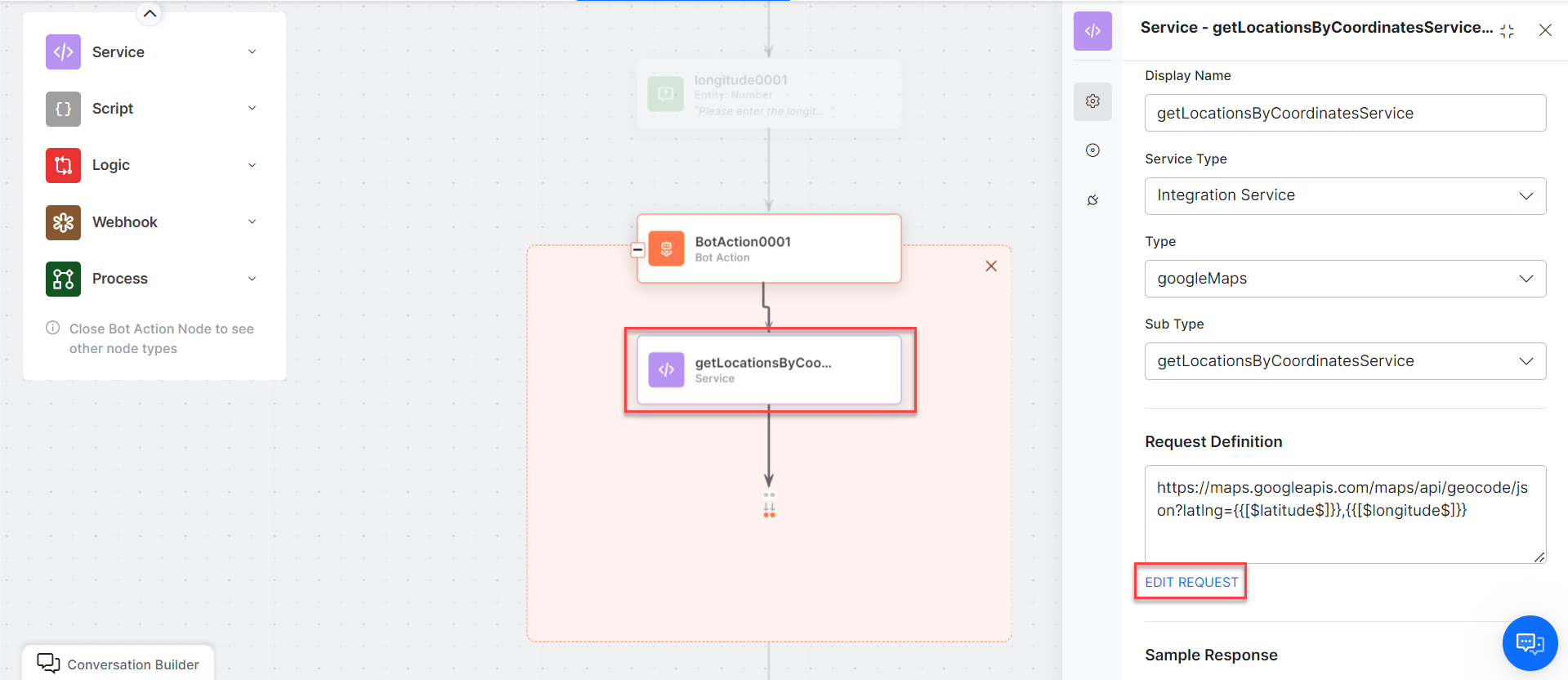Open the googleMaps Type dropdown
Image resolution: width=1568 pixels, height=680 pixels.
pos(1345,279)
